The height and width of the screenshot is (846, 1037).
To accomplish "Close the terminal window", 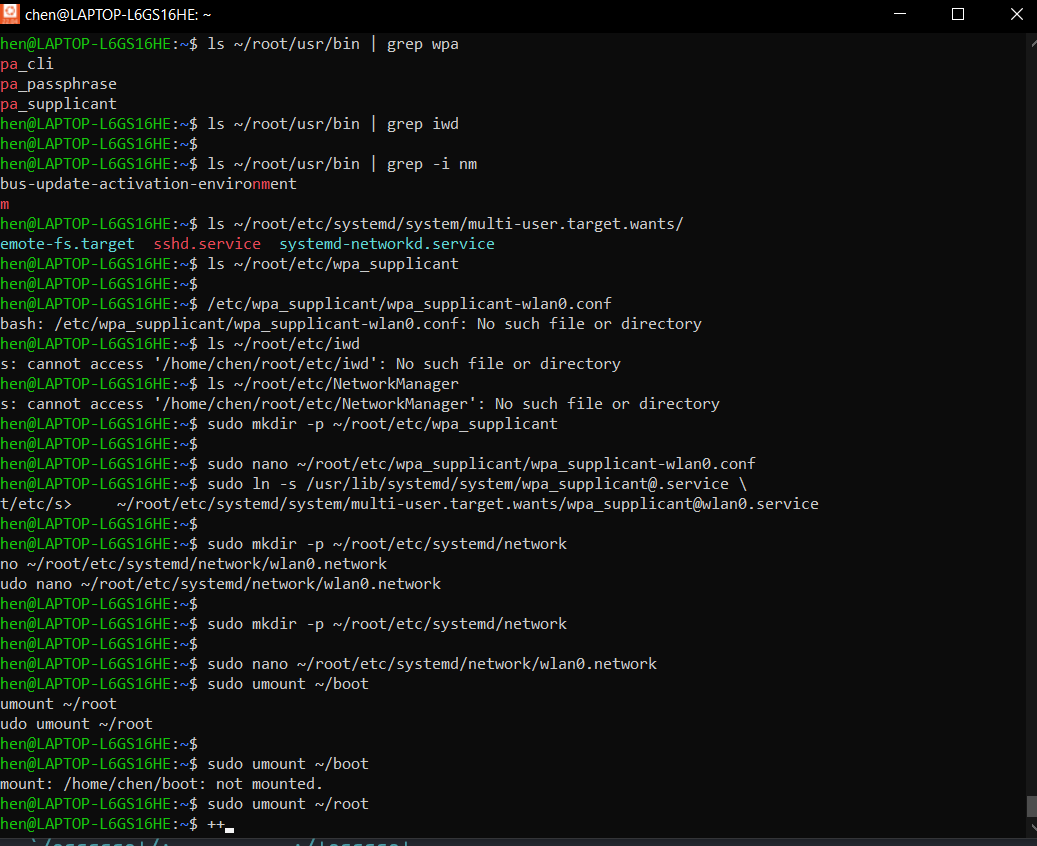I will tap(1016, 14).
